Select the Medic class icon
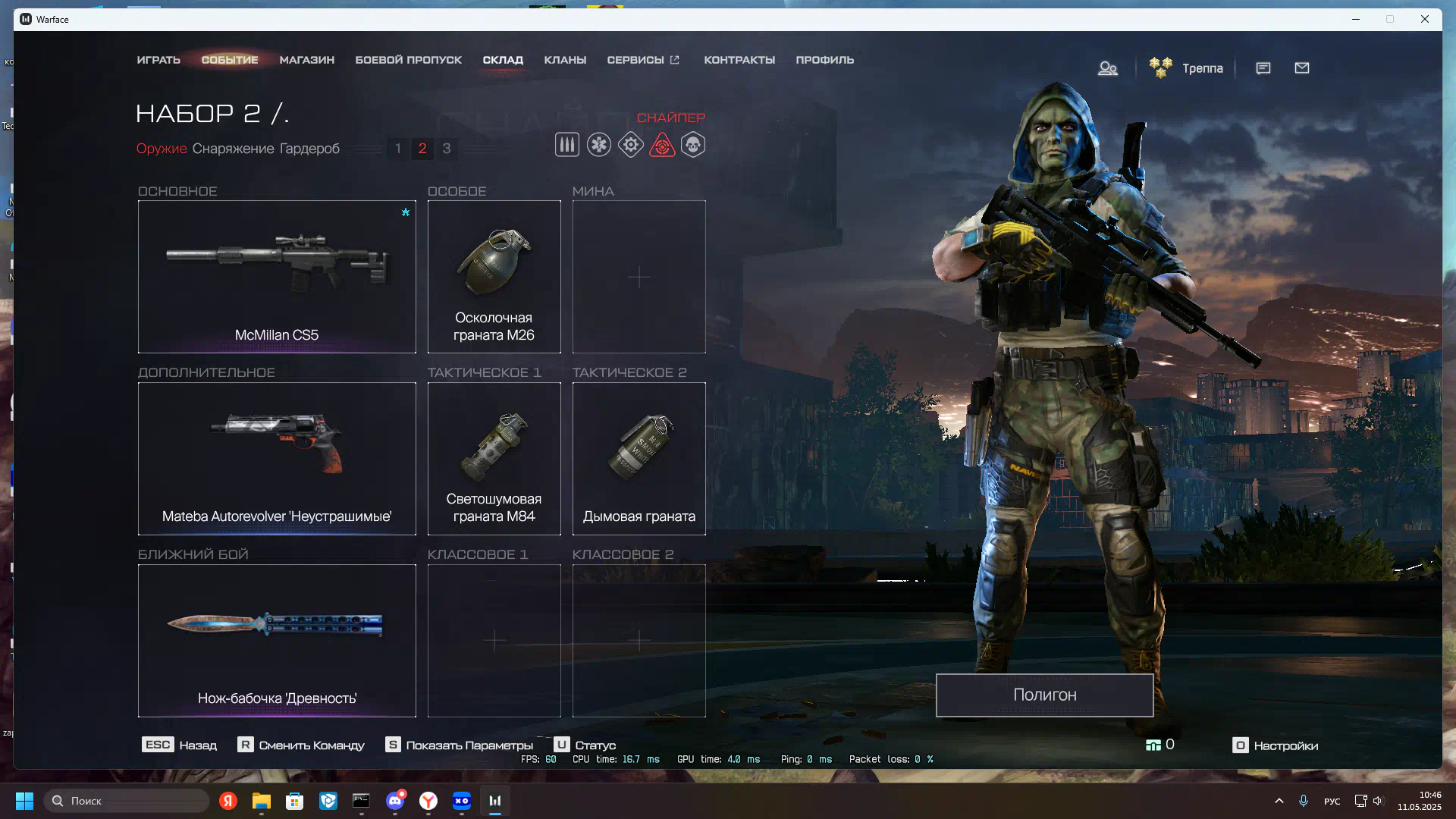Screen dimensions: 1456x819 coord(598,145)
